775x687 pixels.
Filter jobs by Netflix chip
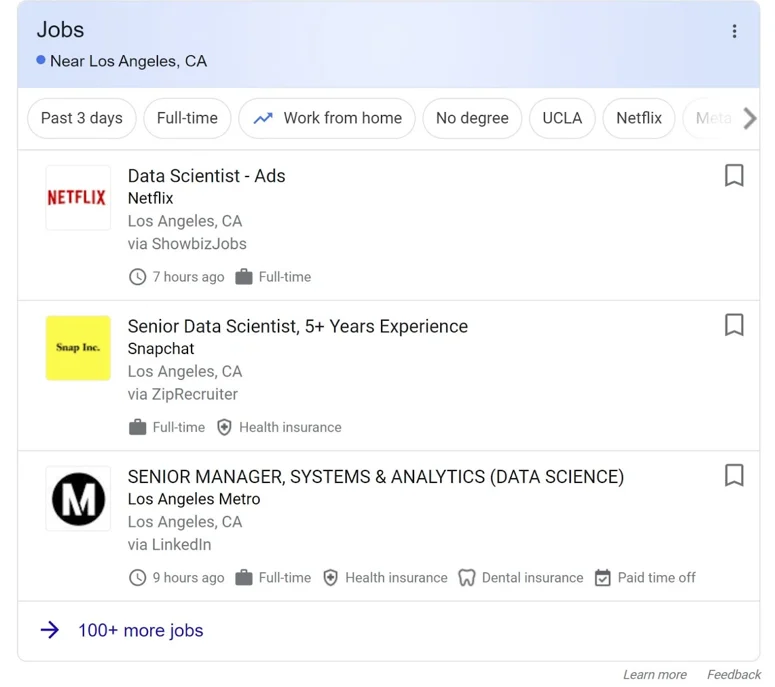(x=639, y=118)
